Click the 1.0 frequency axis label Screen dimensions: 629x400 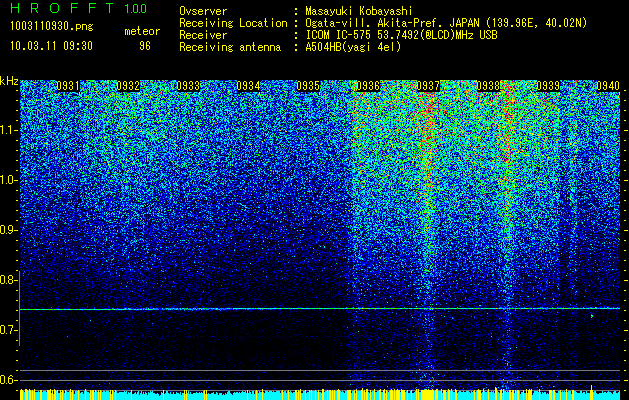[x=7, y=180]
